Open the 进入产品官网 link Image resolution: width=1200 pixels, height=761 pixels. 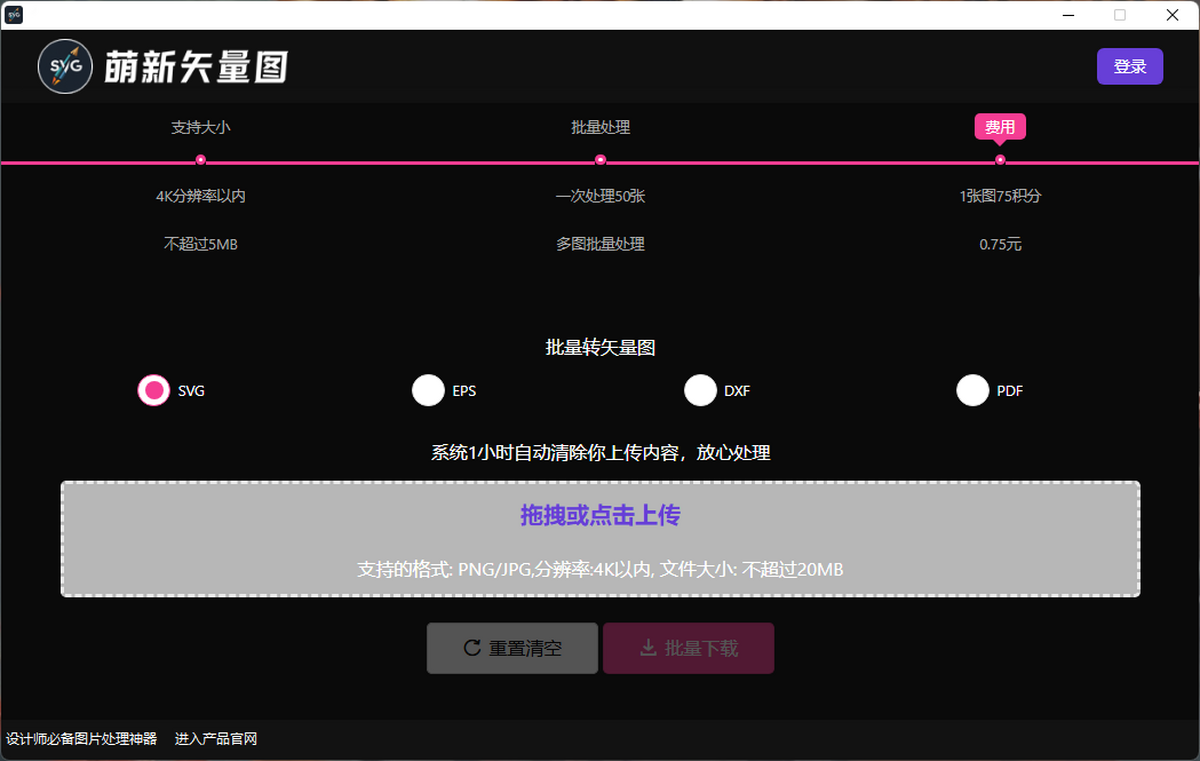[216, 739]
